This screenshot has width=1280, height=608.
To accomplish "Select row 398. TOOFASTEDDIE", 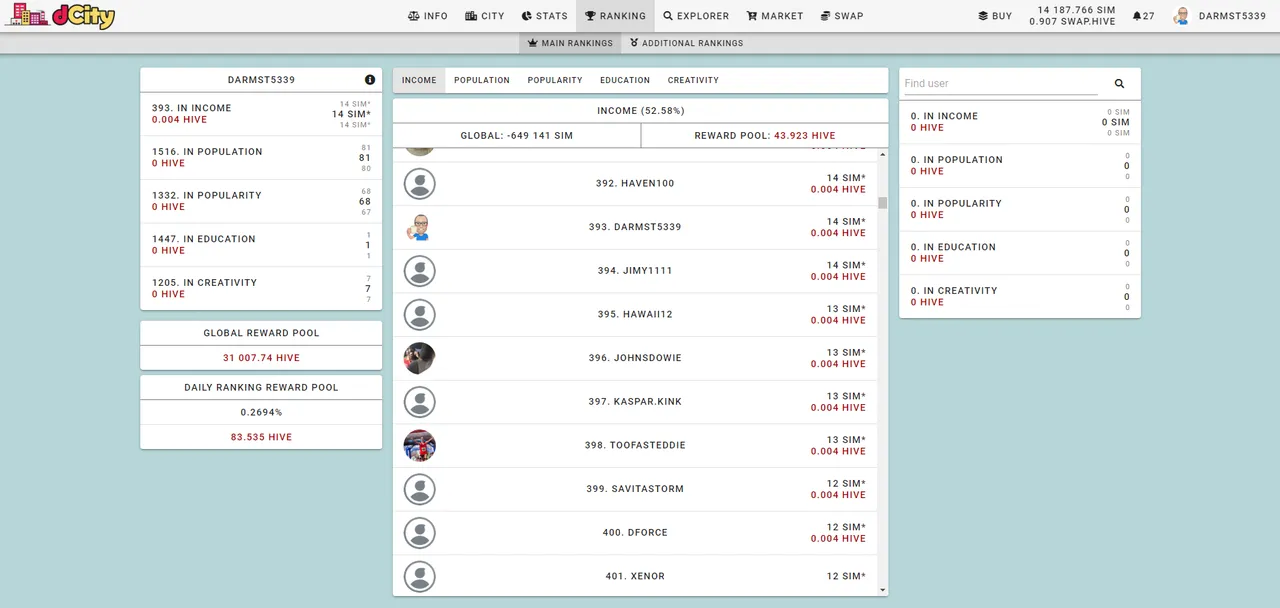I will pos(635,445).
